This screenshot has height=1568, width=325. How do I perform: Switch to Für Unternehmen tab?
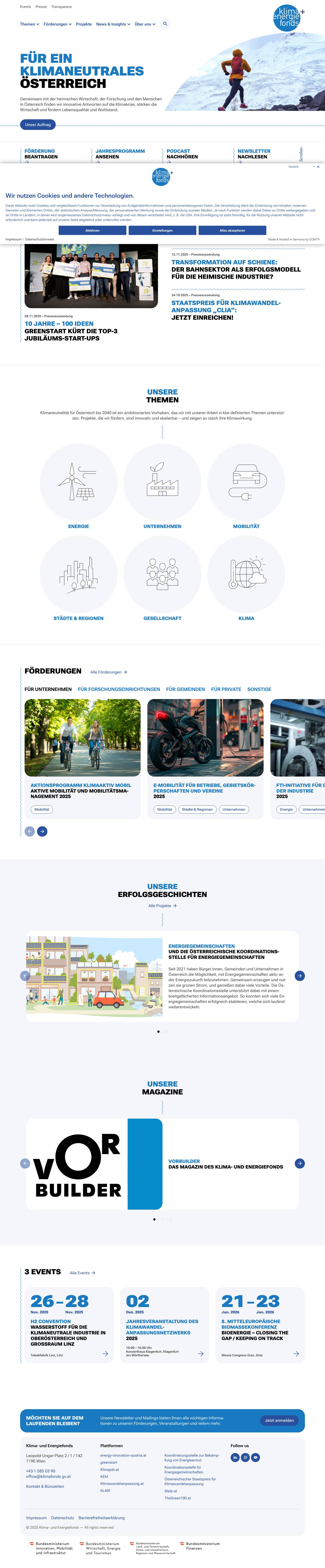click(48, 690)
